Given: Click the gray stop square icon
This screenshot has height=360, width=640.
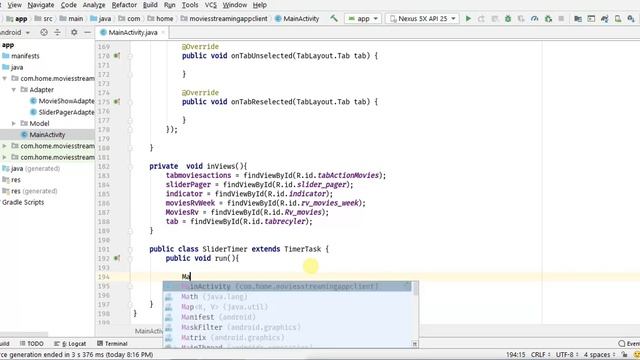Looking at the screenshot, I should click(561, 19).
